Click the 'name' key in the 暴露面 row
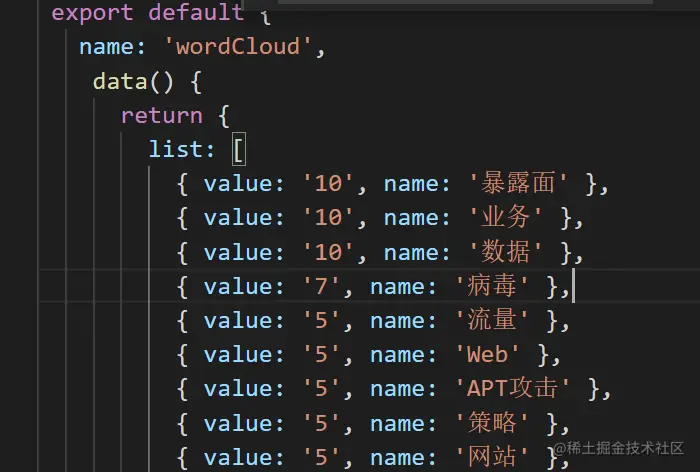 pos(412,184)
